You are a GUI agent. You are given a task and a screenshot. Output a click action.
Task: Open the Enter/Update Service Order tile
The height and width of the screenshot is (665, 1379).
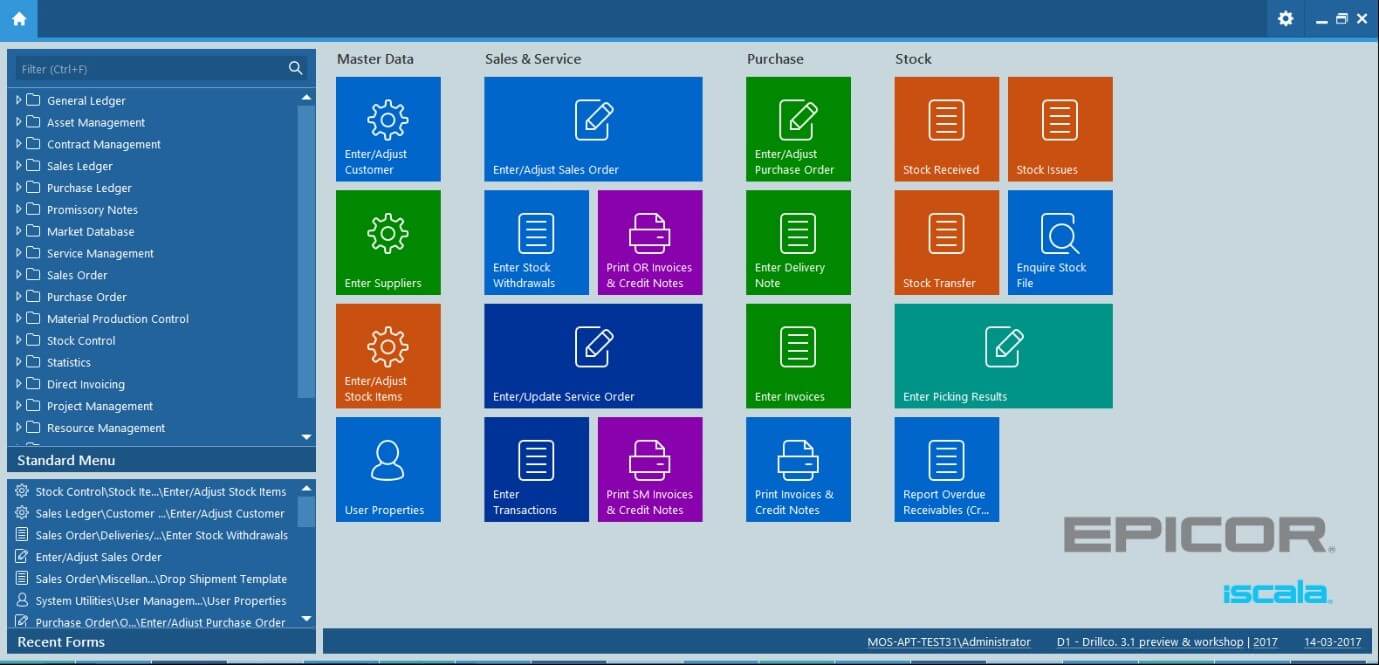click(593, 356)
